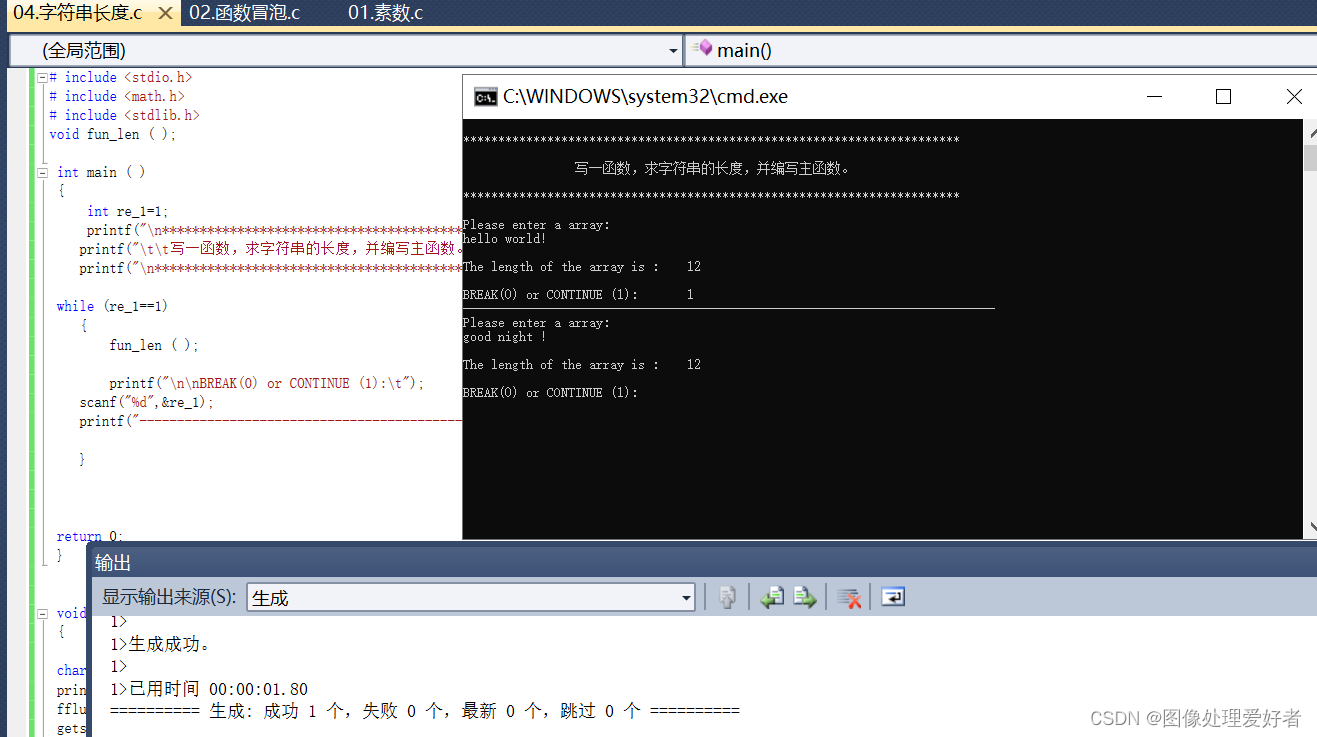This screenshot has height=737, width=1317.
Task: Click the '1>已用时间 00:00:01.80' output line
Action: coord(209,689)
